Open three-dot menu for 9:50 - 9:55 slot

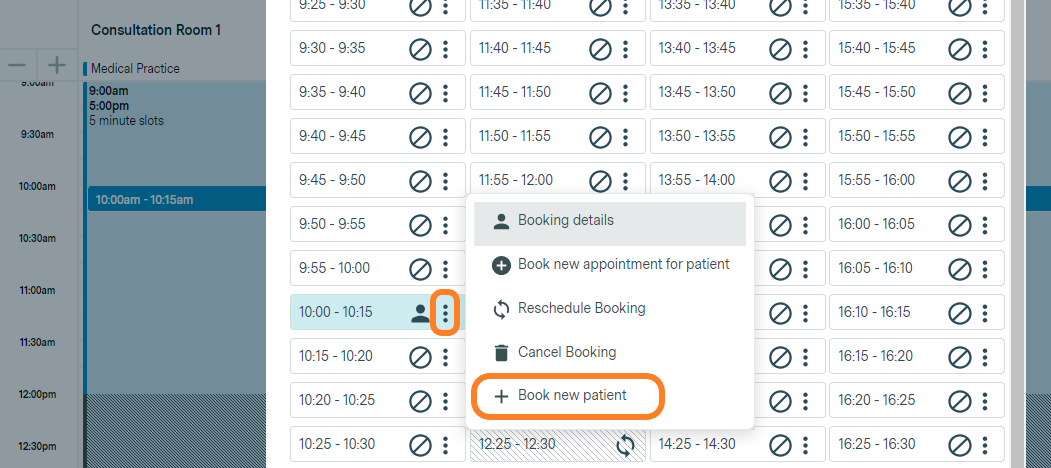click(445, 225)
